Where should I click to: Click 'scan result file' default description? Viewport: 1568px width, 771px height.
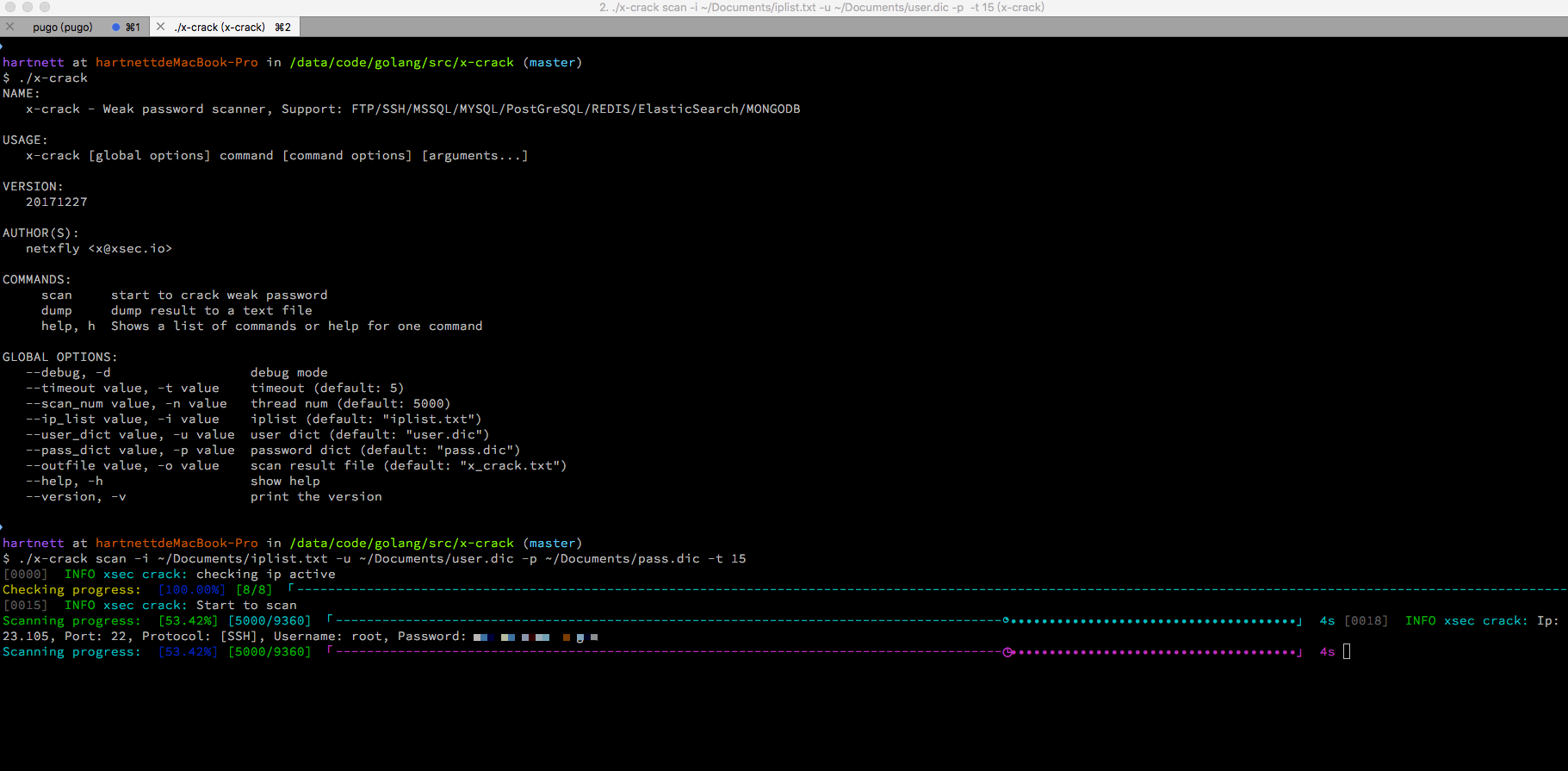pos(408,465)
